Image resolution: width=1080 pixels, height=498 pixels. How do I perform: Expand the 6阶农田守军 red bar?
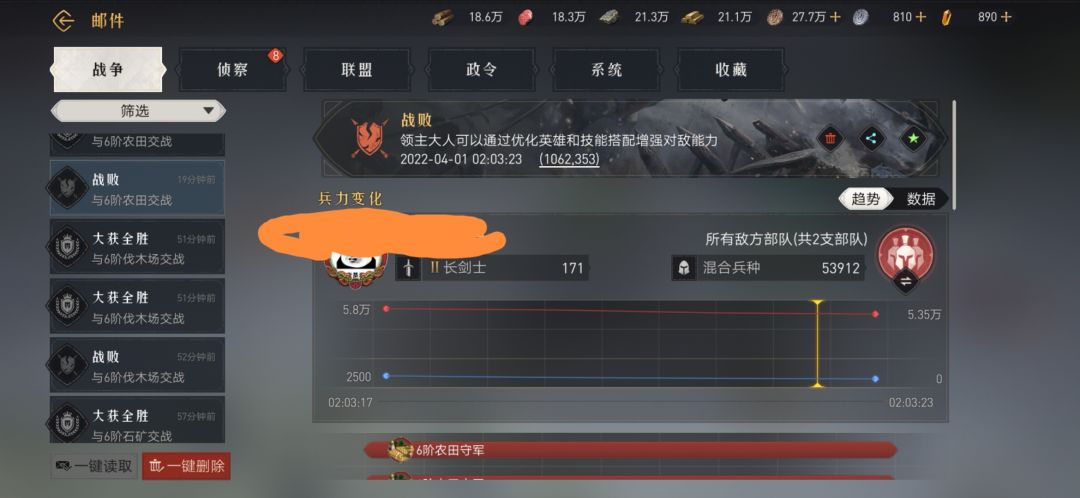click(x=630, y=450)
